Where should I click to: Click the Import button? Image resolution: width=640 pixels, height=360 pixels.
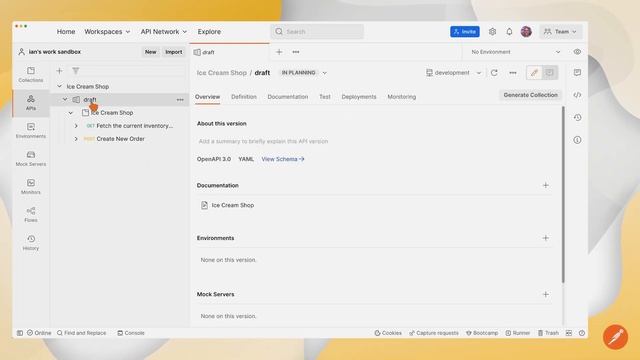point(173,52)
